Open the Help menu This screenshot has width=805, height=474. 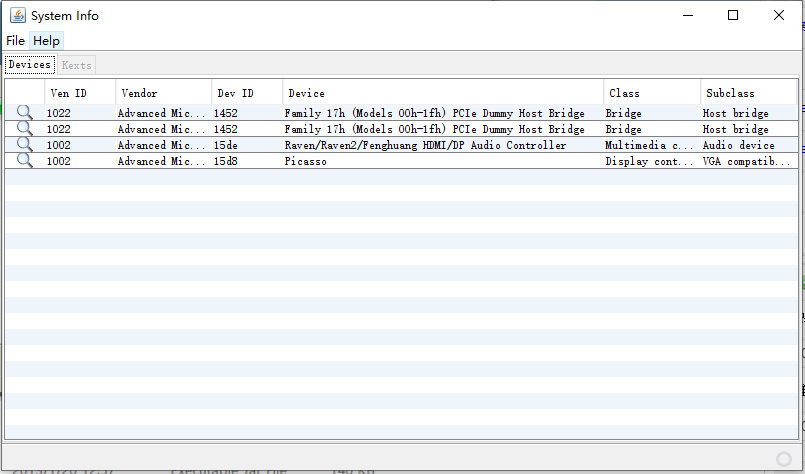coord(46,41)
